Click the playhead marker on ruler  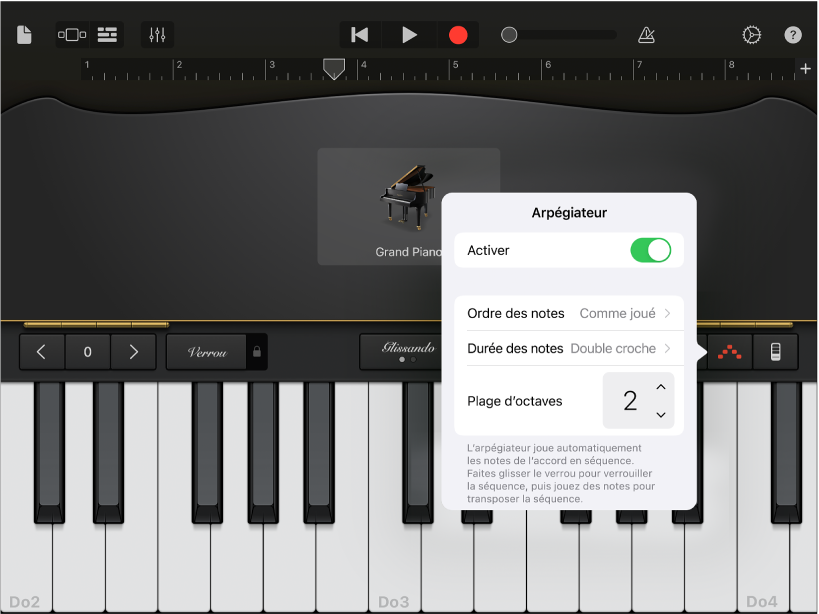334,68
